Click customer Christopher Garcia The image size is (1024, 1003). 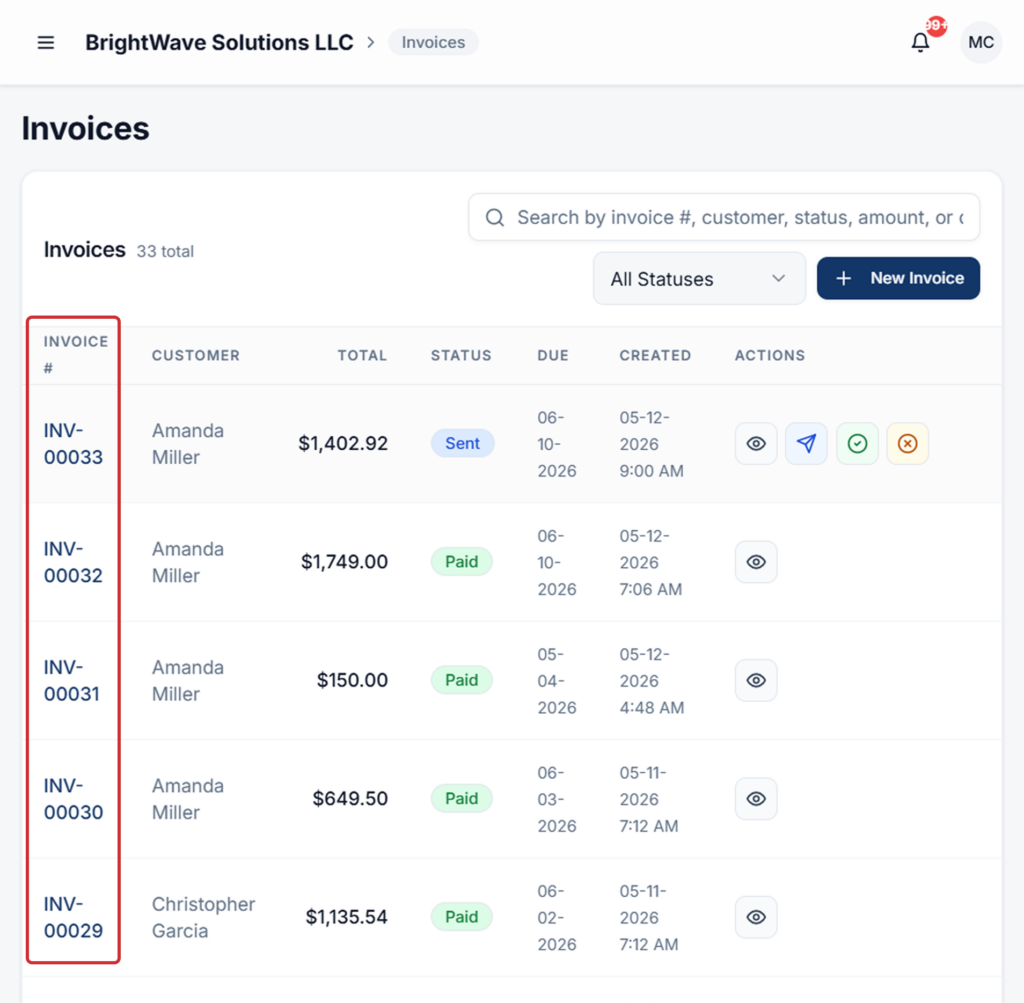point(204,917)
